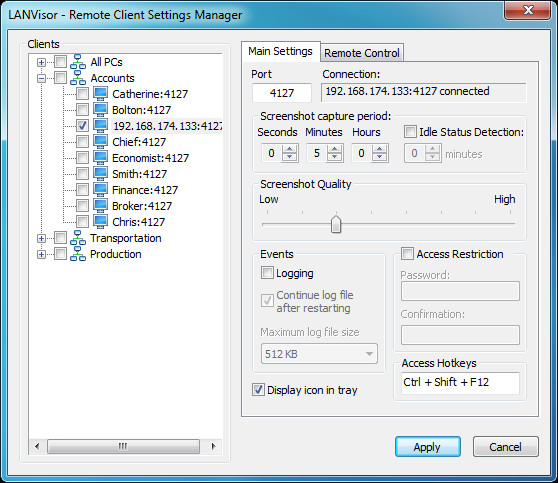Increase the Hours capture value
Image resolution: width=558 pixels, height=483 pixels.
[x=379, y=149]
